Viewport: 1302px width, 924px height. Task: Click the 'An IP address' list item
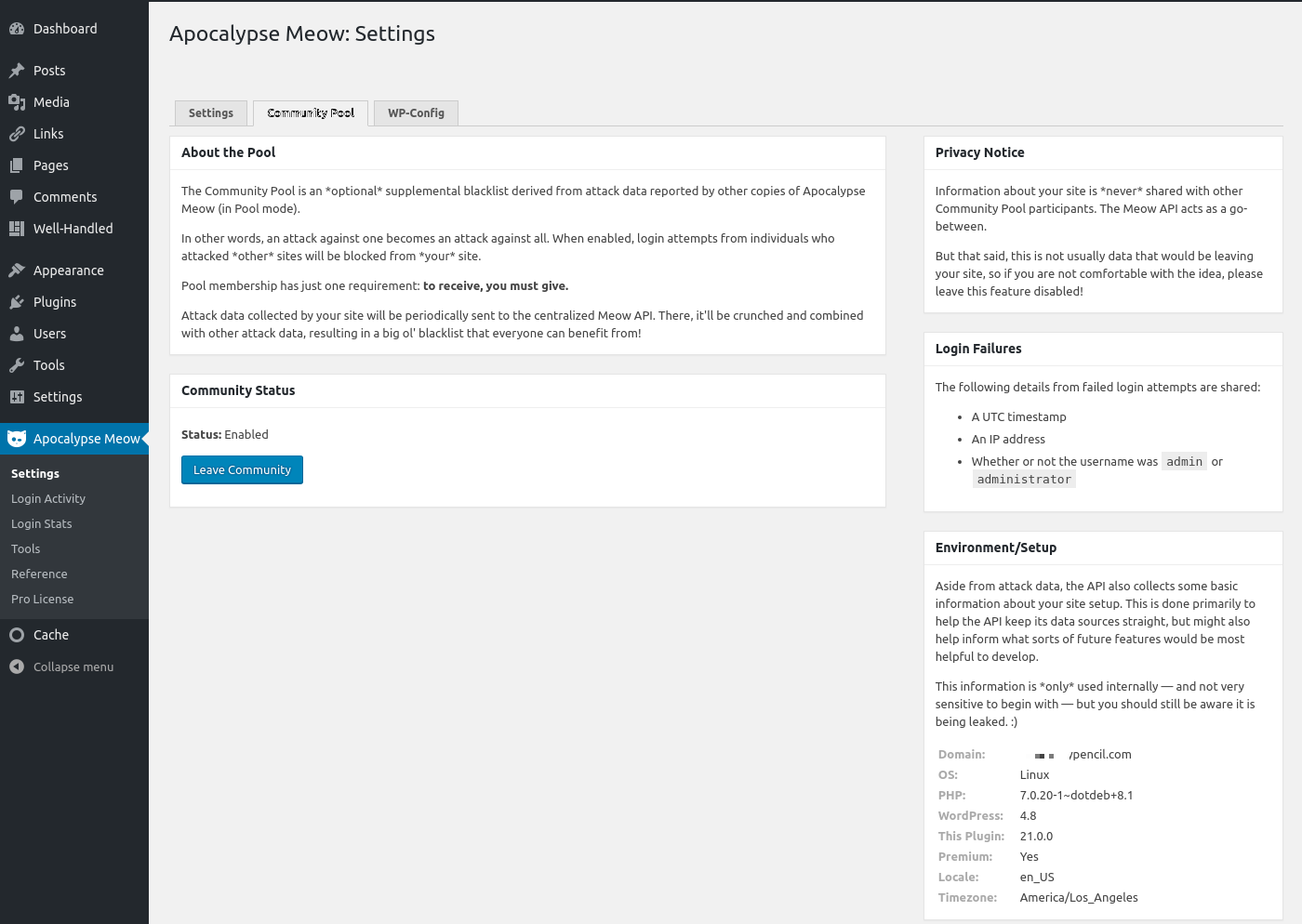click(x=1008, y=440)
